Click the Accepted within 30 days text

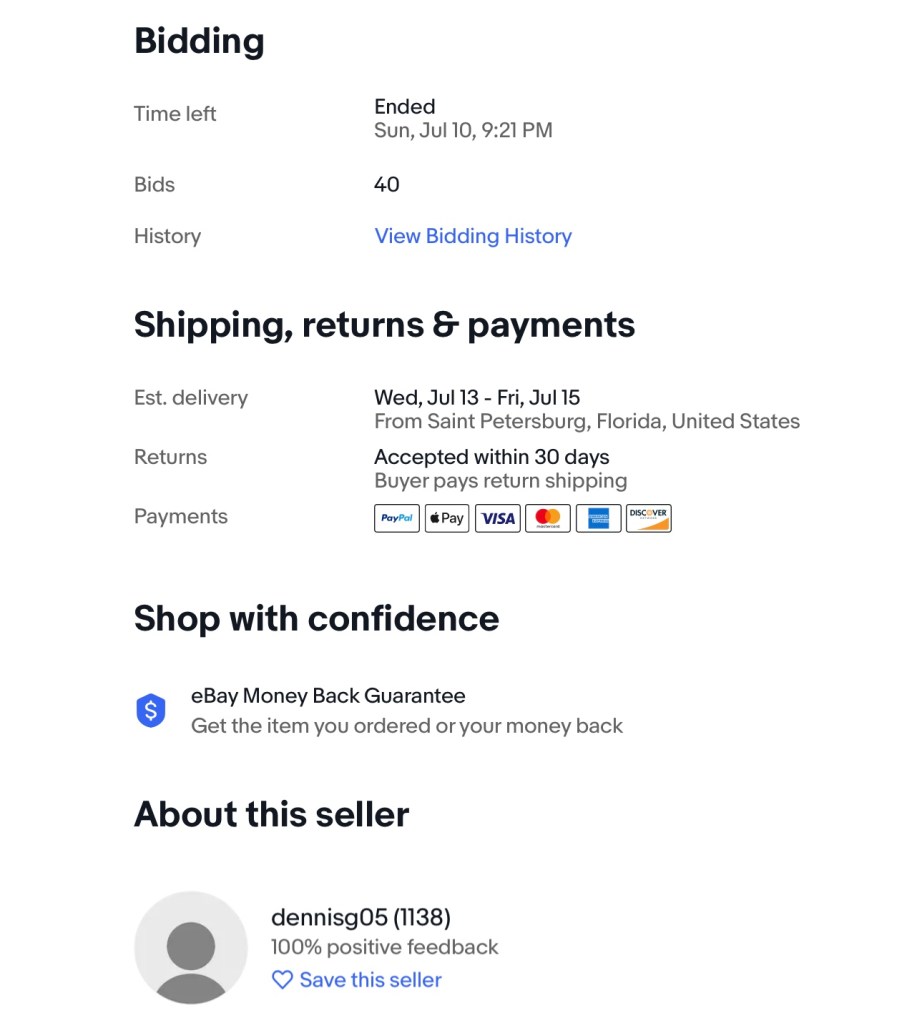click(x=491, y=457)
